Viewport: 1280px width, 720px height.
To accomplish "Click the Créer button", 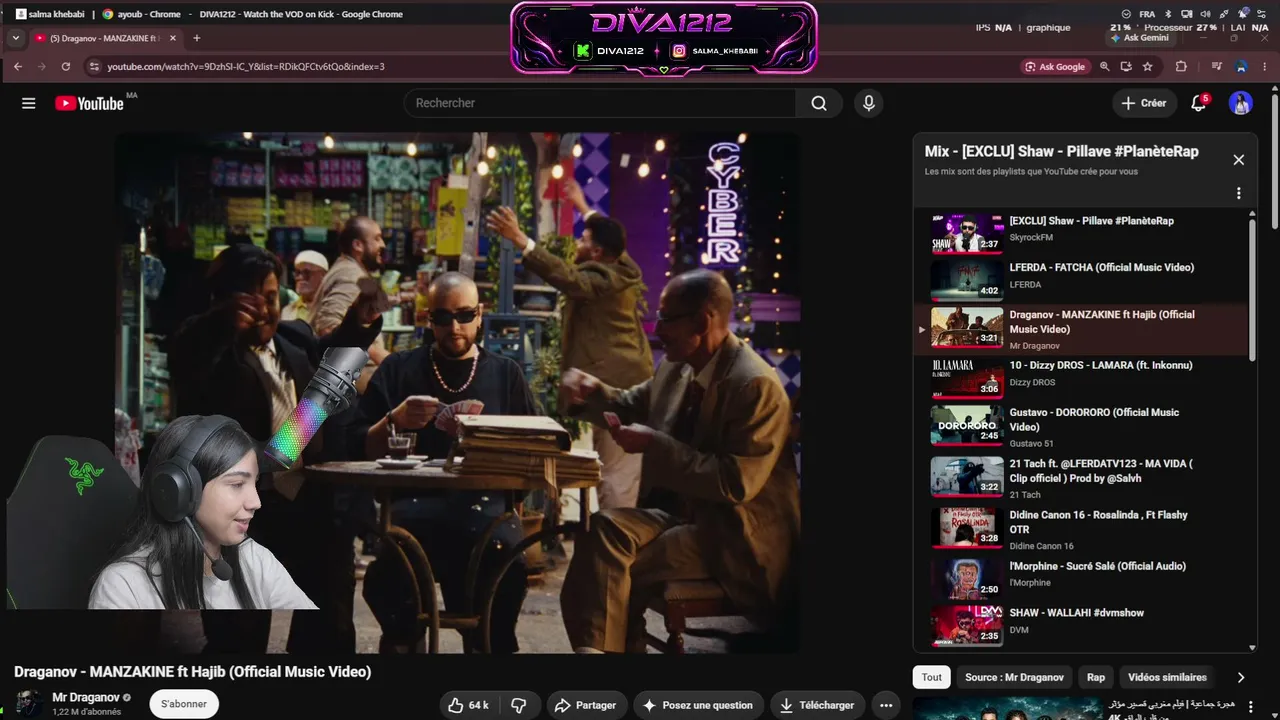I will (1143, 103).
